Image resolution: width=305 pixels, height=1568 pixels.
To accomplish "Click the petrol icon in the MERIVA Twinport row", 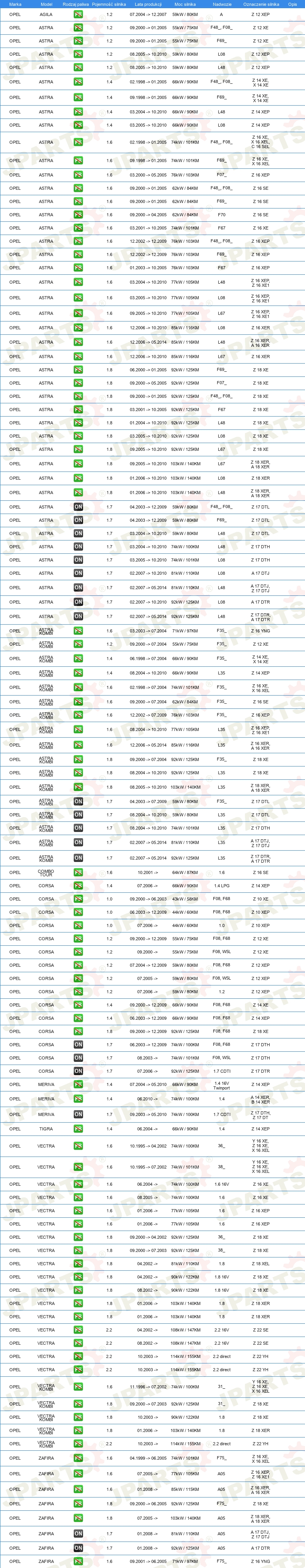I will (78, 1084).
